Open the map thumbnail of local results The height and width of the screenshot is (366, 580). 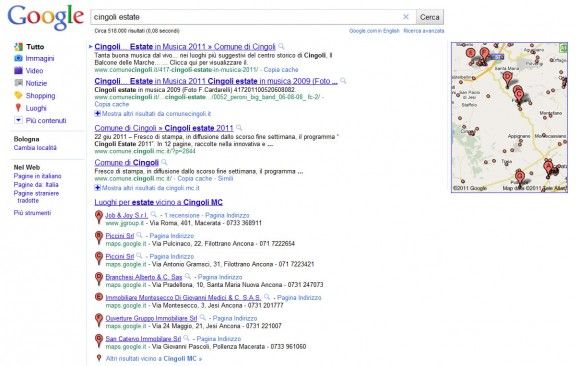click(x=509, y=117)
